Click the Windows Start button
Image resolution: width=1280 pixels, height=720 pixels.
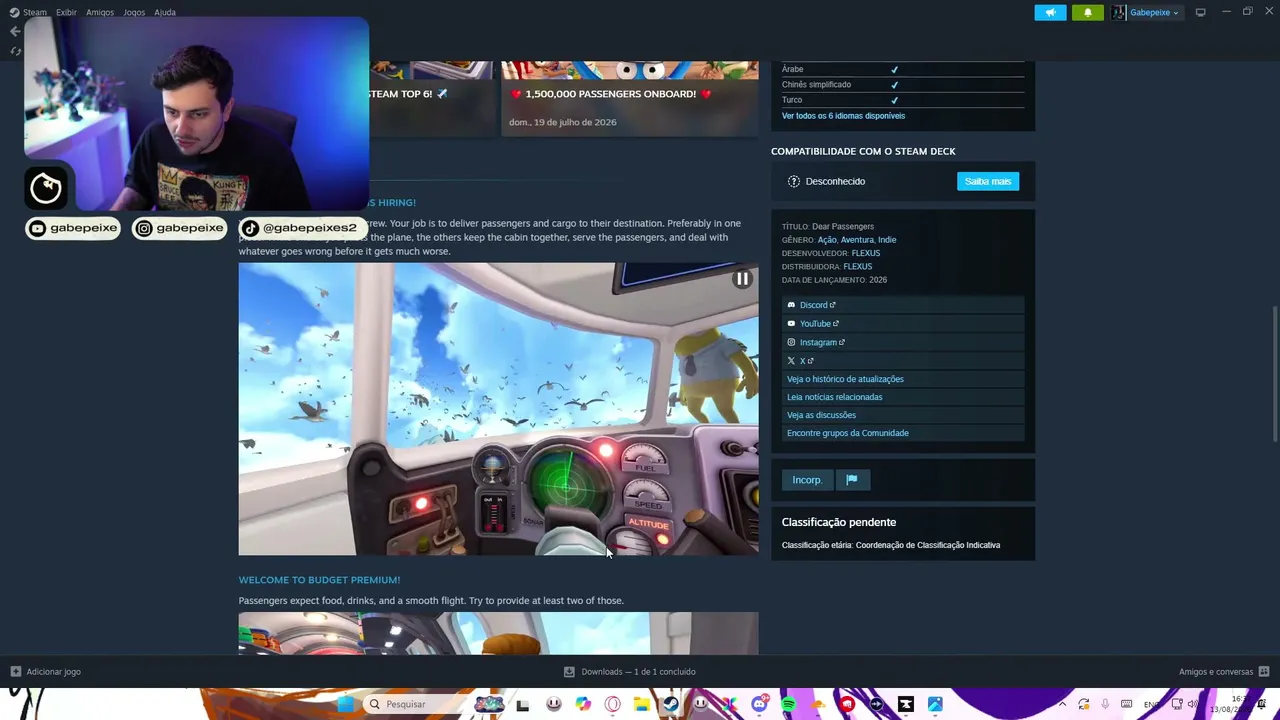(x=345, y=704)
